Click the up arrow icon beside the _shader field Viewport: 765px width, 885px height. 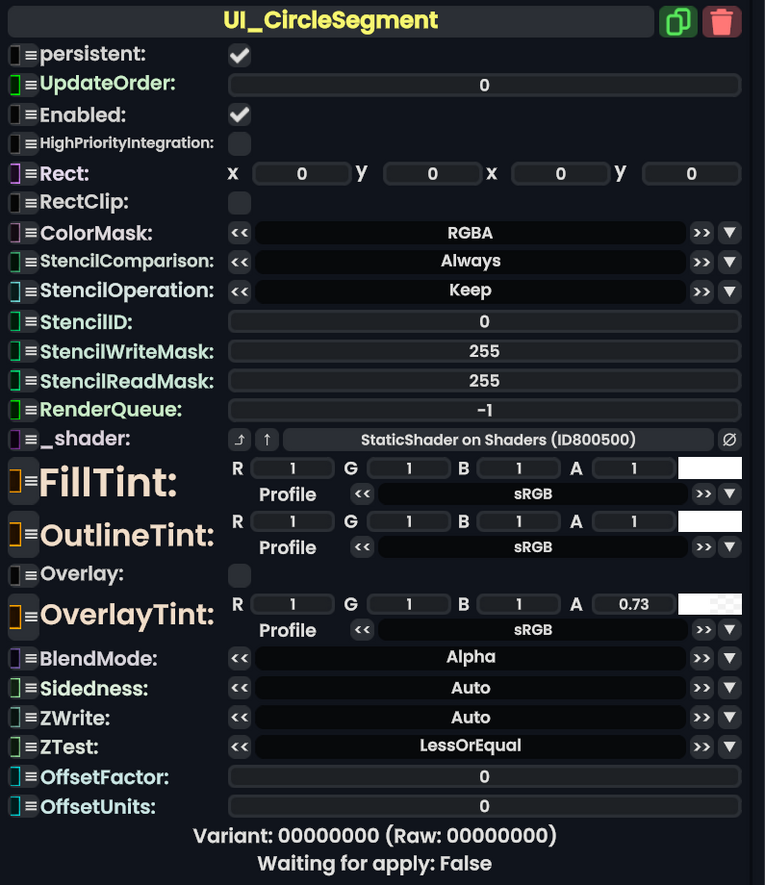click(266, 440)
